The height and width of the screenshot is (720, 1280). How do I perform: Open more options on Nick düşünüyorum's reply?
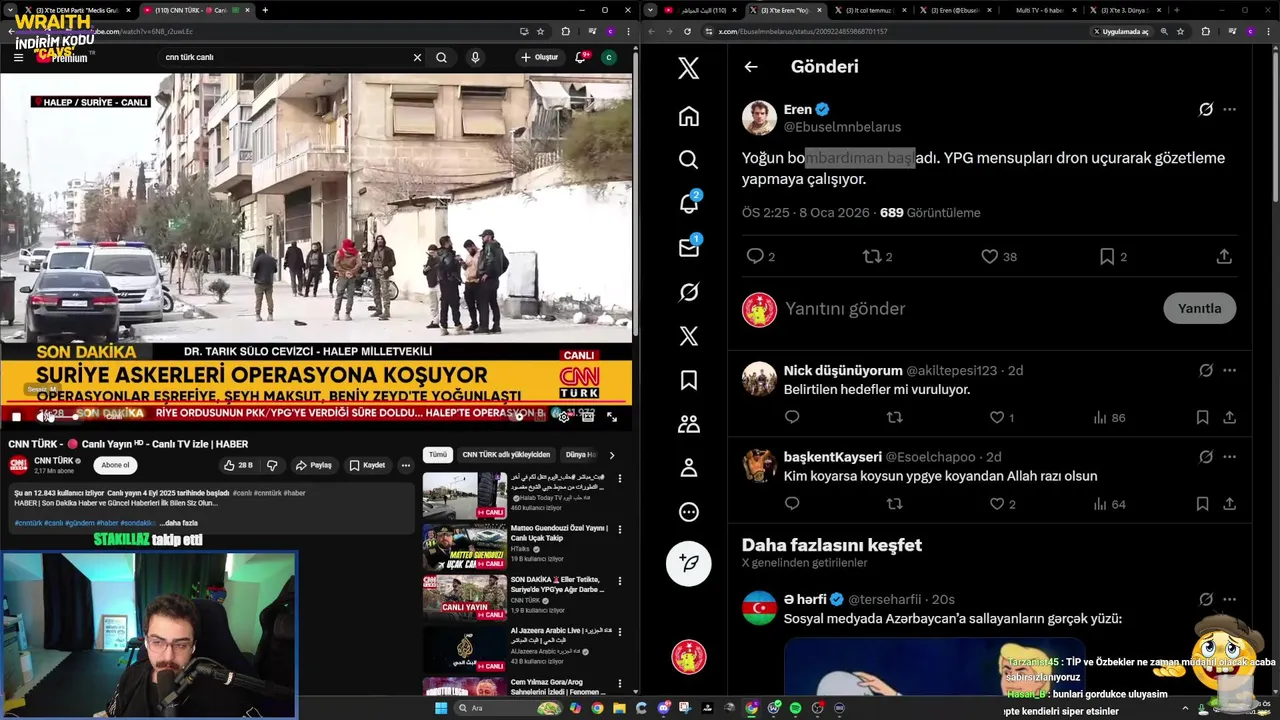[x=1229, y=370]
